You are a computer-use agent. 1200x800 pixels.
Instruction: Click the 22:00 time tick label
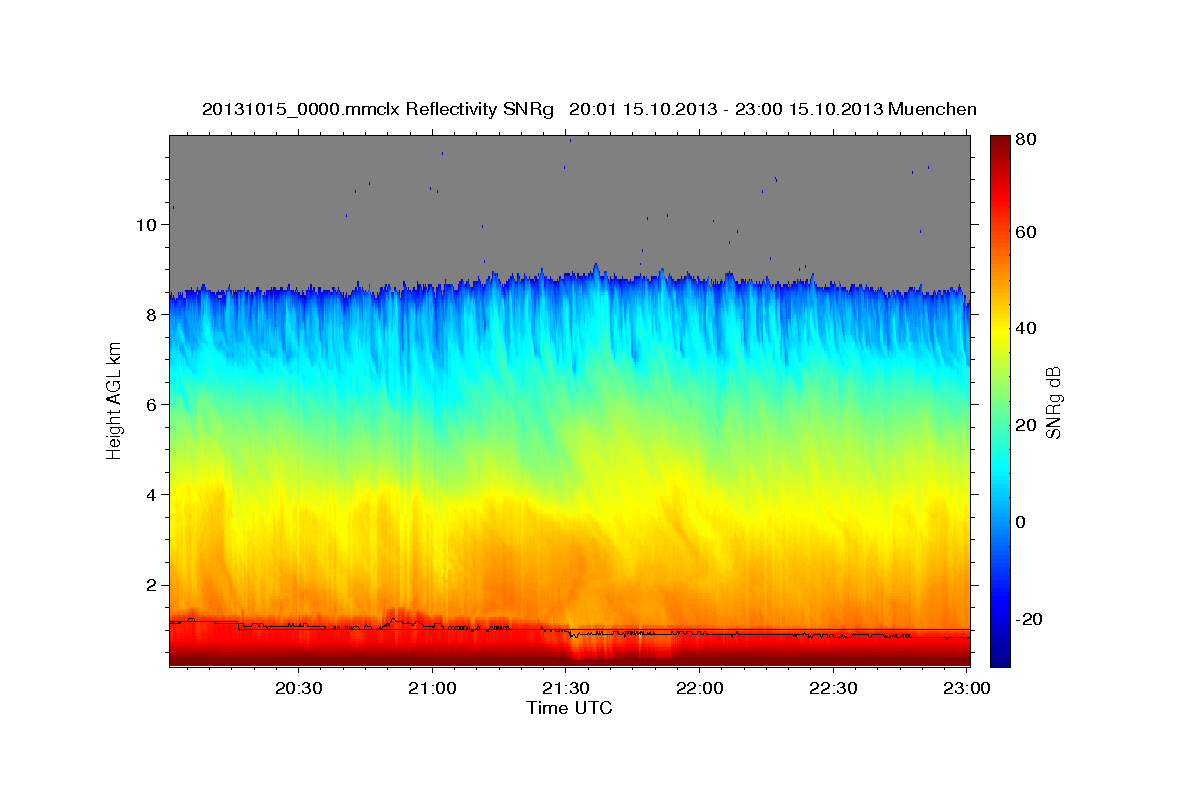click(x=700, y=689)
